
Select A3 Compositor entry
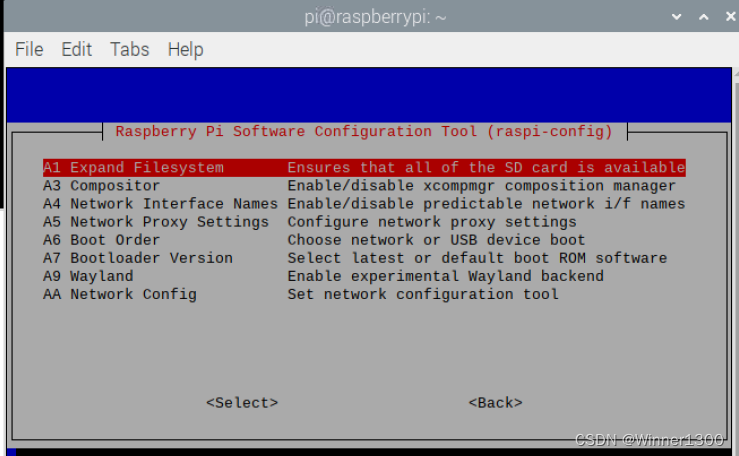[x=364, y=186]
